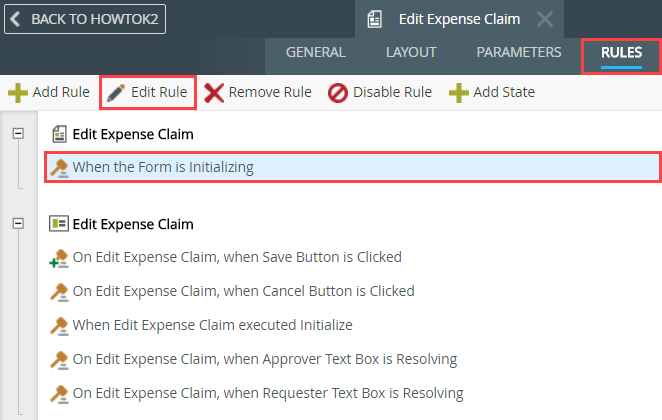Image resolution: width=662 pixels, height=420 pixels.
Task: Select the Approver Text Box is Resolving rule
Action: [x=264, y=359]
